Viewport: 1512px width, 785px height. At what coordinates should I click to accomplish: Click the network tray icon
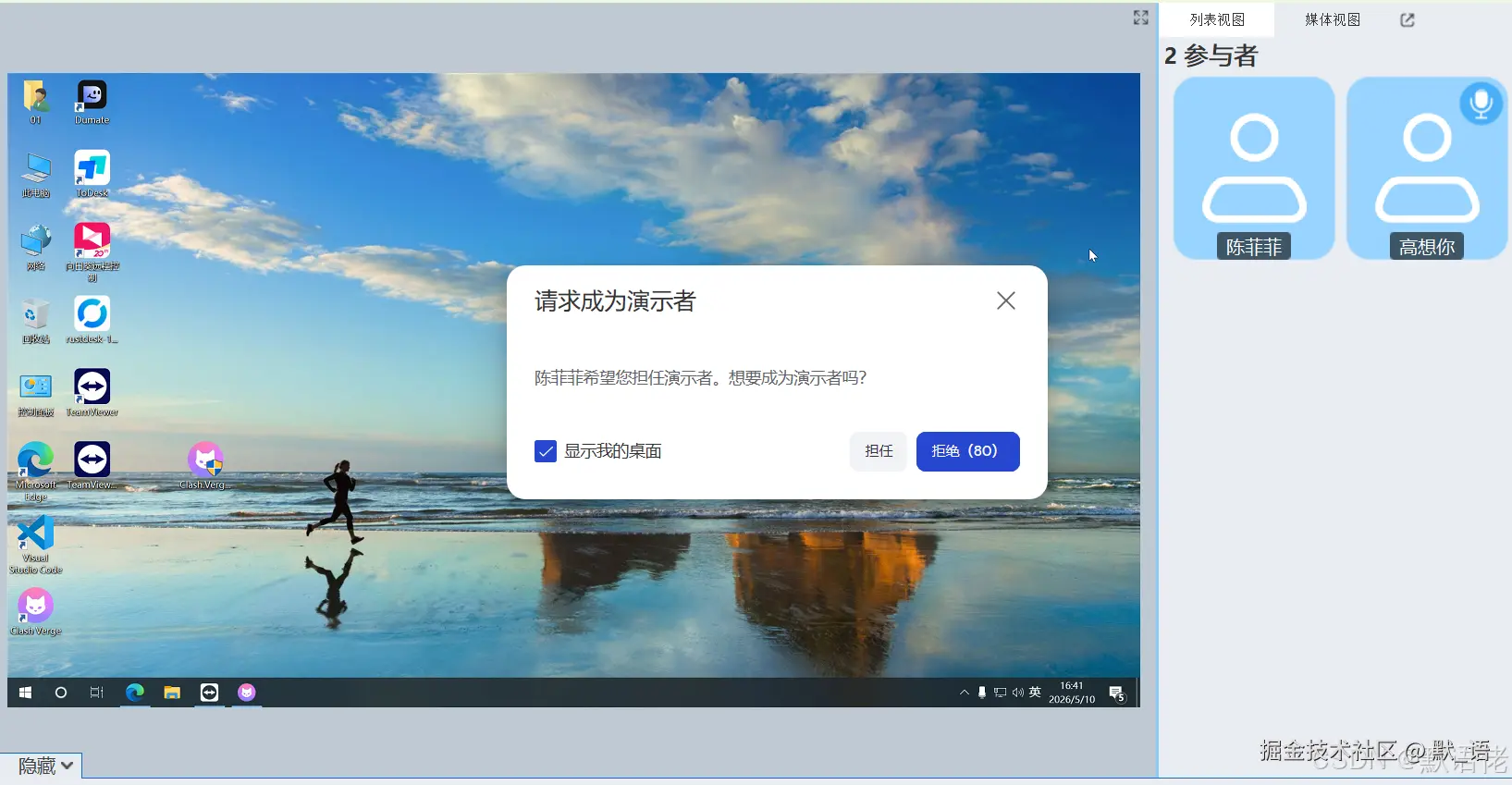pos(1000,693)
